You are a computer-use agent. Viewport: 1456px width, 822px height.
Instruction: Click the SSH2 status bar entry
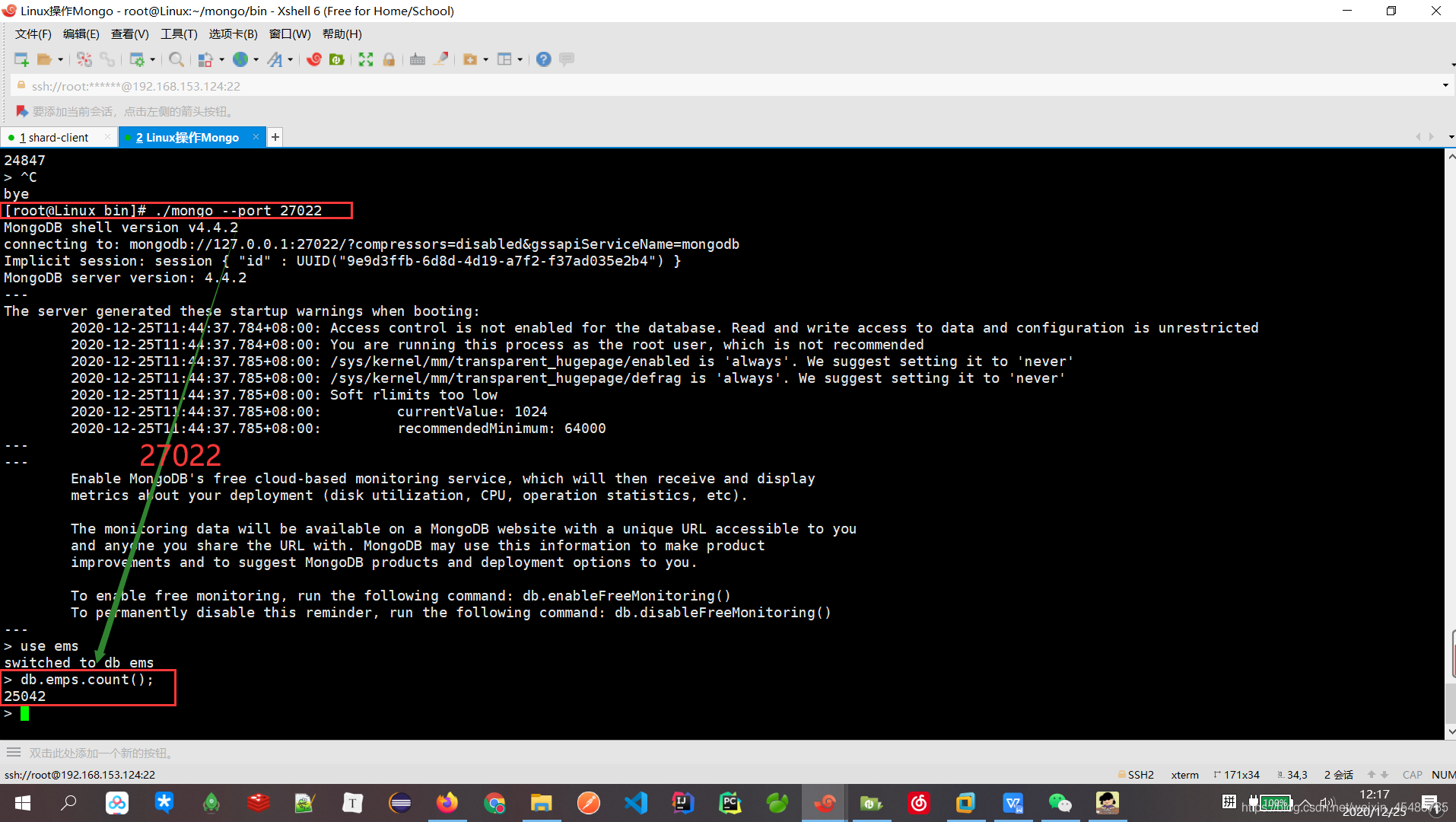pyautogui.click(x=1136, y=775)
